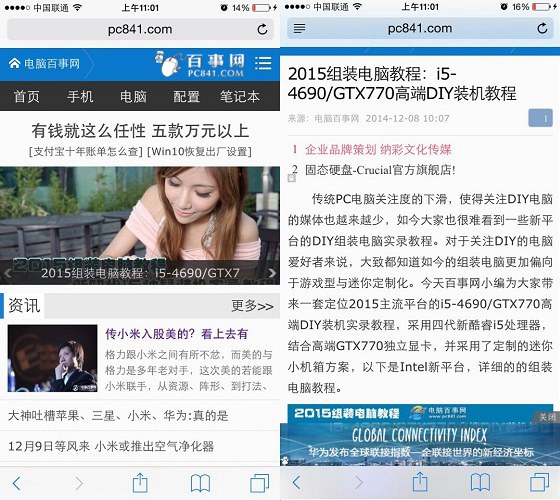Open 资讯 section heading
Viewport: 560px width, 500px height.
(x=24, y=306)
